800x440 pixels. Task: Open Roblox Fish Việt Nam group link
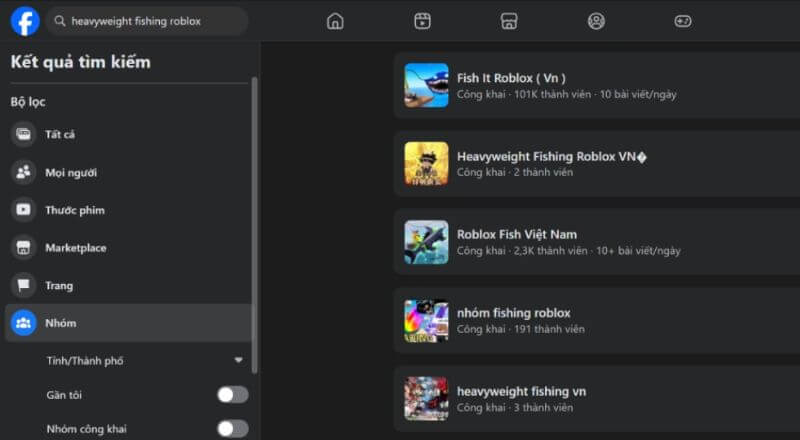[516, 234]
